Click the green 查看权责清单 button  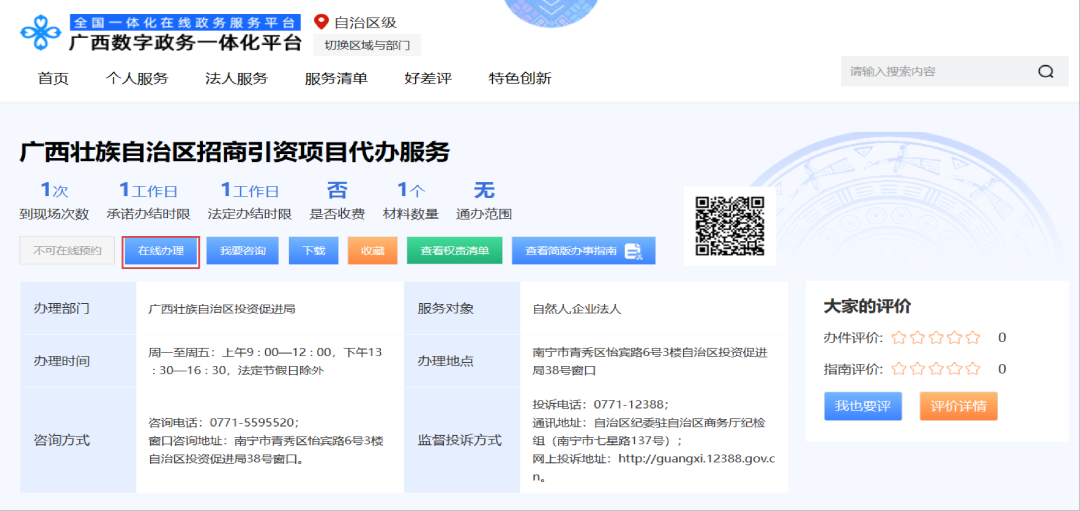click(x=454, y=251)
